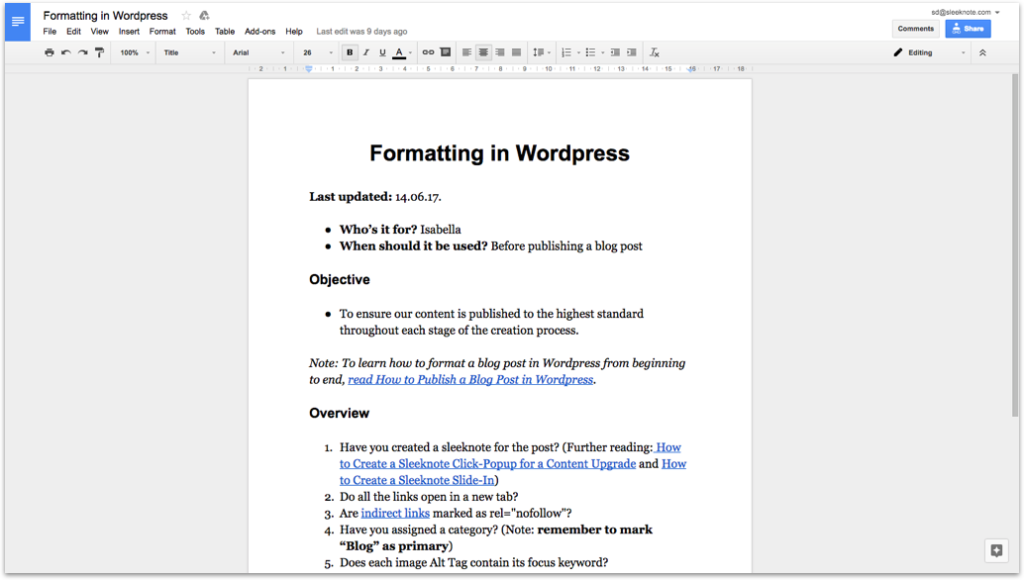Image resolution: width=1024 pixels, height=580 pixels.
Task: Click 'Last edit was 9 days ago'
Action: coord(362,31)
